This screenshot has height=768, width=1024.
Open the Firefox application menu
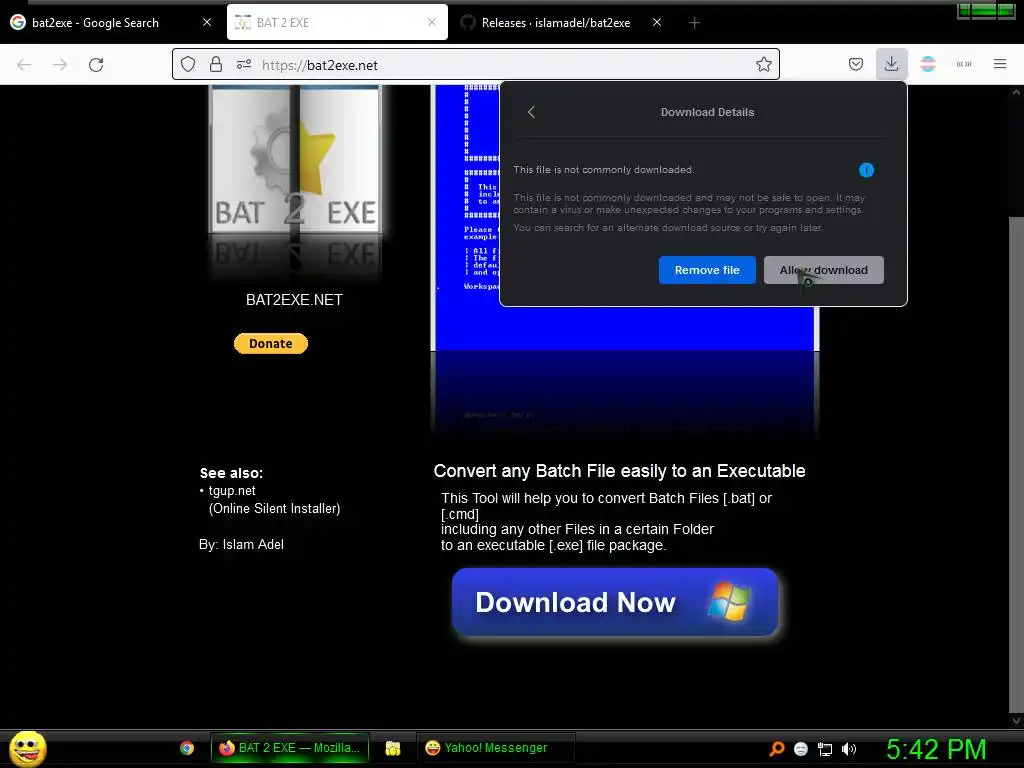click(x=1000, y=64)
